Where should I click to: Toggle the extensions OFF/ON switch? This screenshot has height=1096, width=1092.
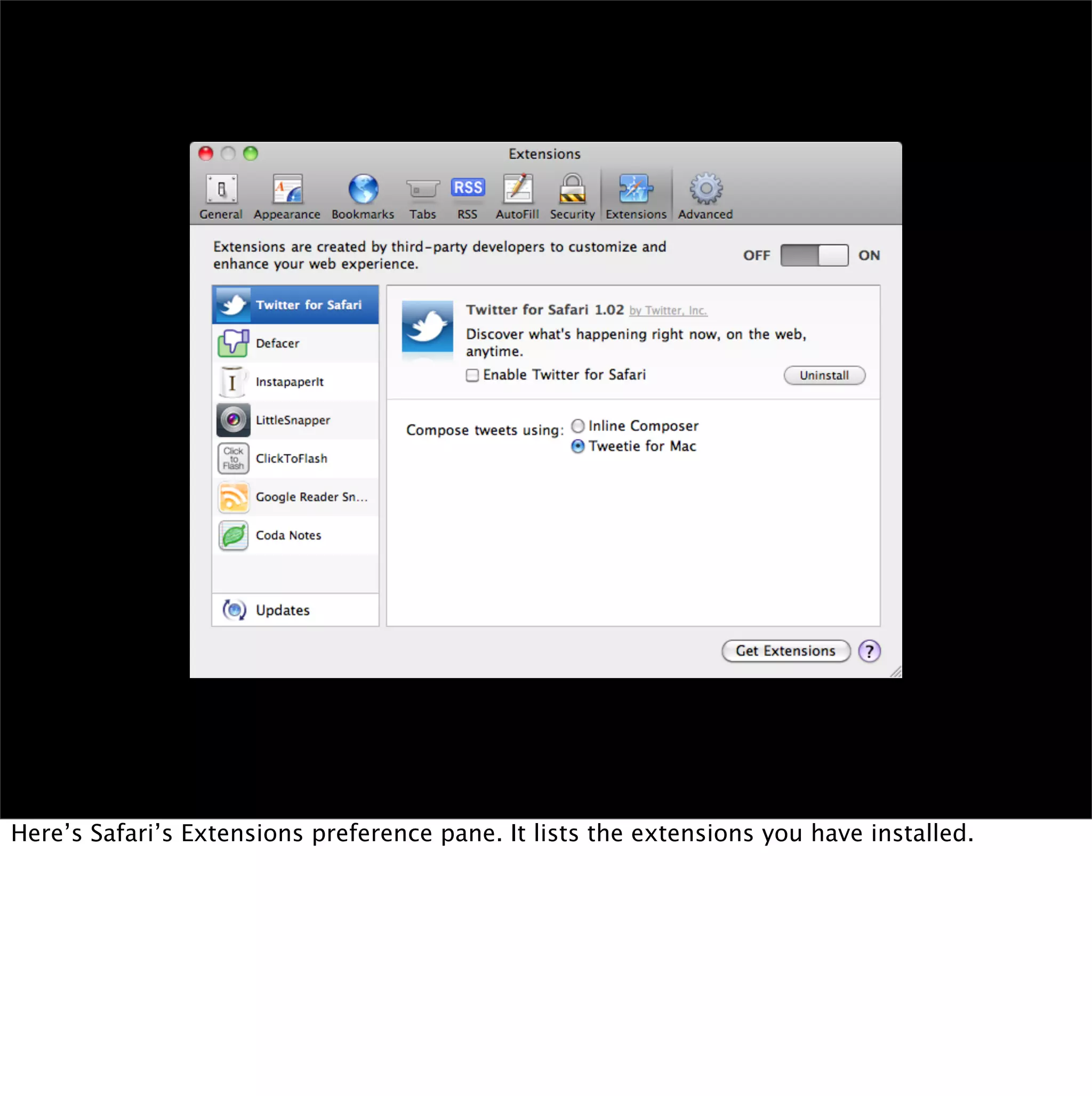point(814,255)
